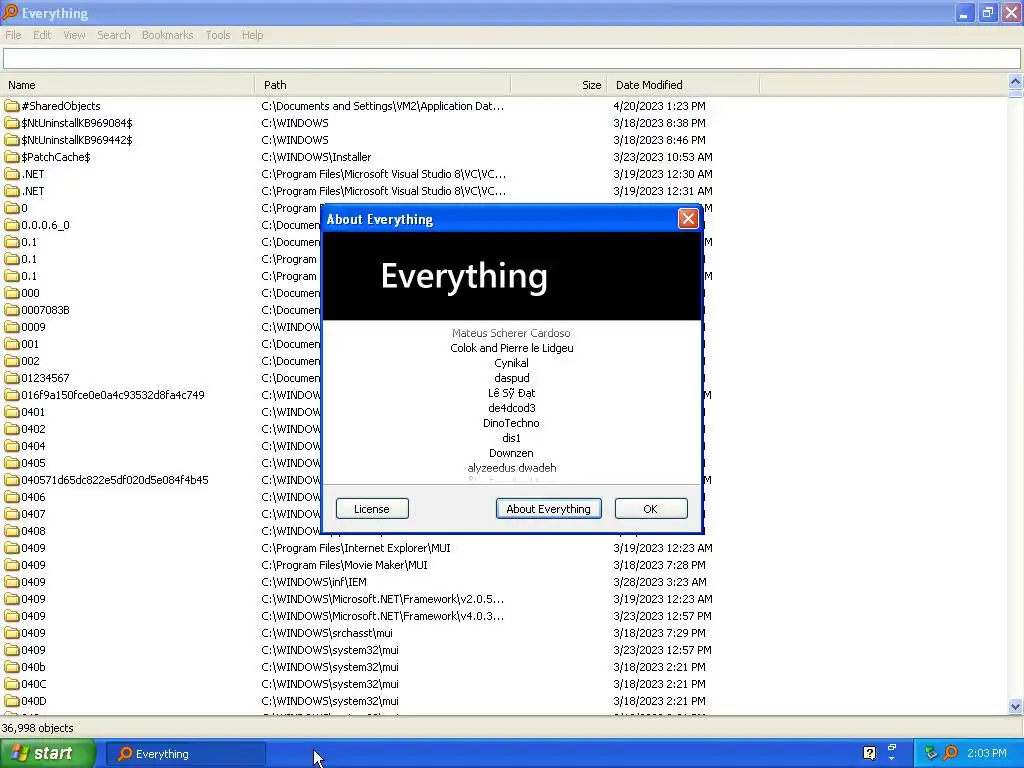The height and width of the screenshot is (768, 1024).
Task: Click the system clock 2:03 PM
Action: click(987, 753)
